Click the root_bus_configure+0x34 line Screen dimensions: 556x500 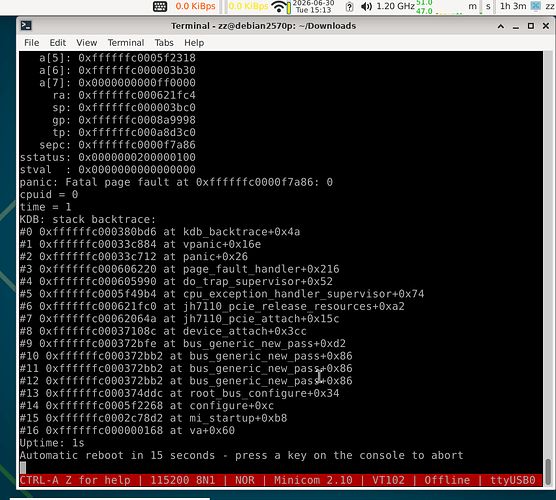pos(180,393)
